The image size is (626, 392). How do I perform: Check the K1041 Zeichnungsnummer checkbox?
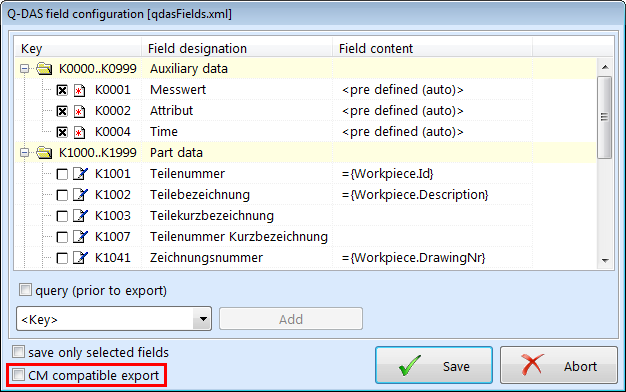point(62,258)
